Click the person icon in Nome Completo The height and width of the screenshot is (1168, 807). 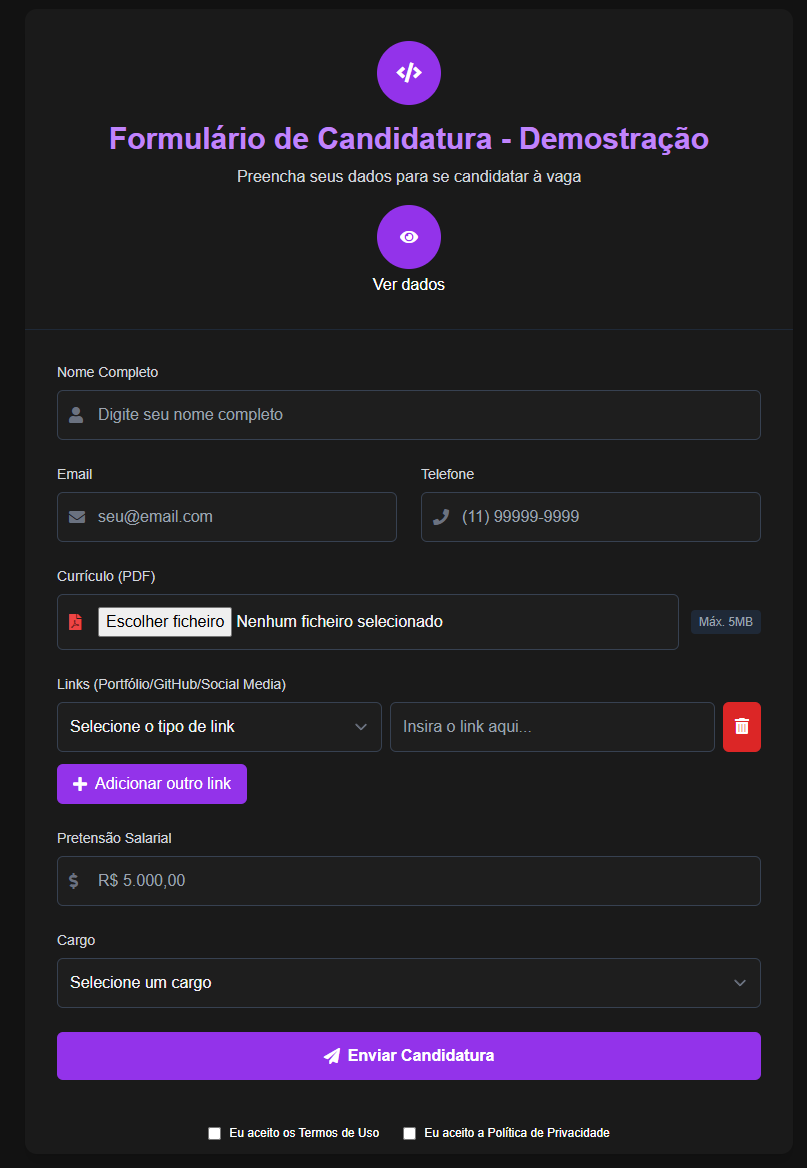pos(76,415)
